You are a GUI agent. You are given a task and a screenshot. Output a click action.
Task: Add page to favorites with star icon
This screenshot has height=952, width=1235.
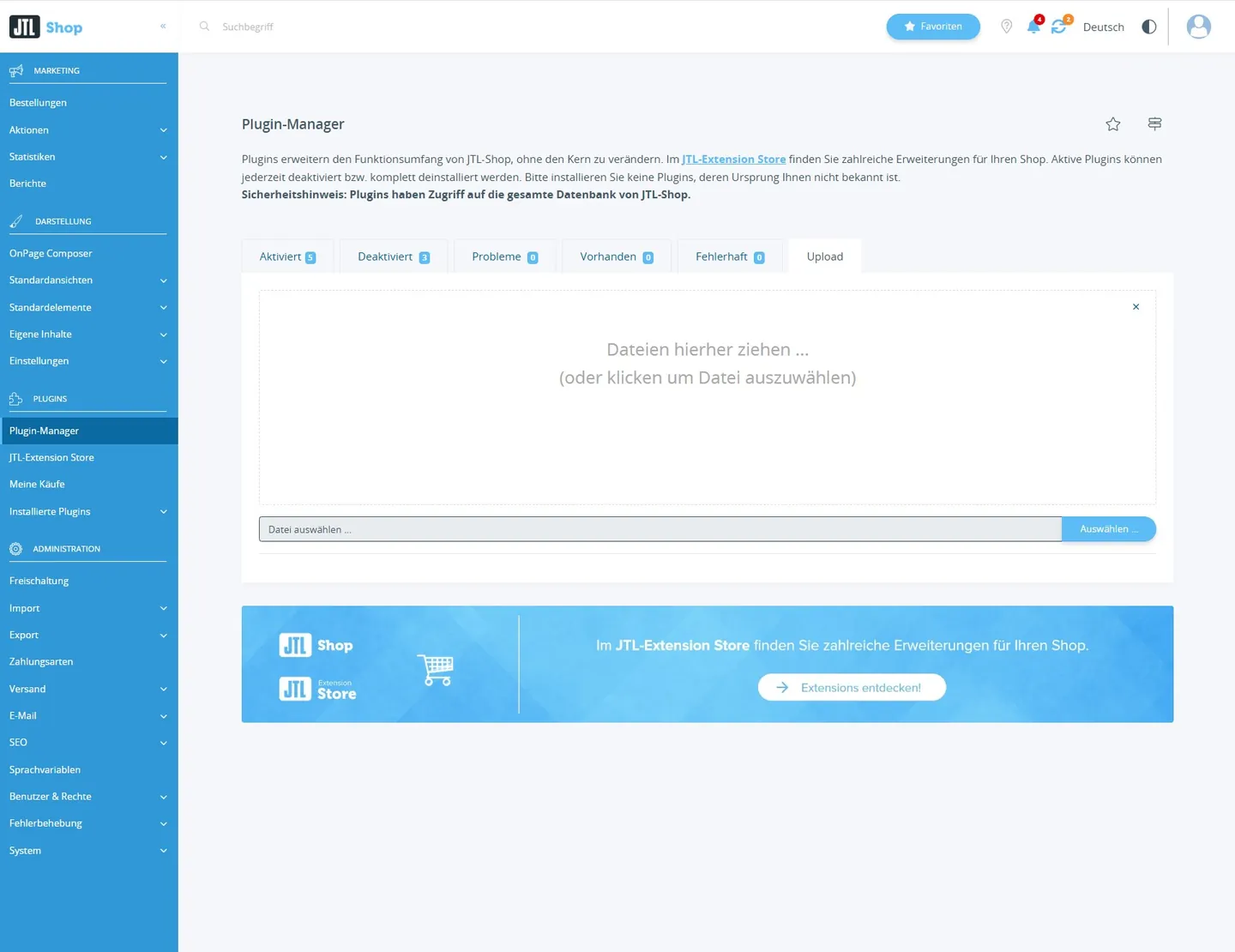(x=1113, y=124)
